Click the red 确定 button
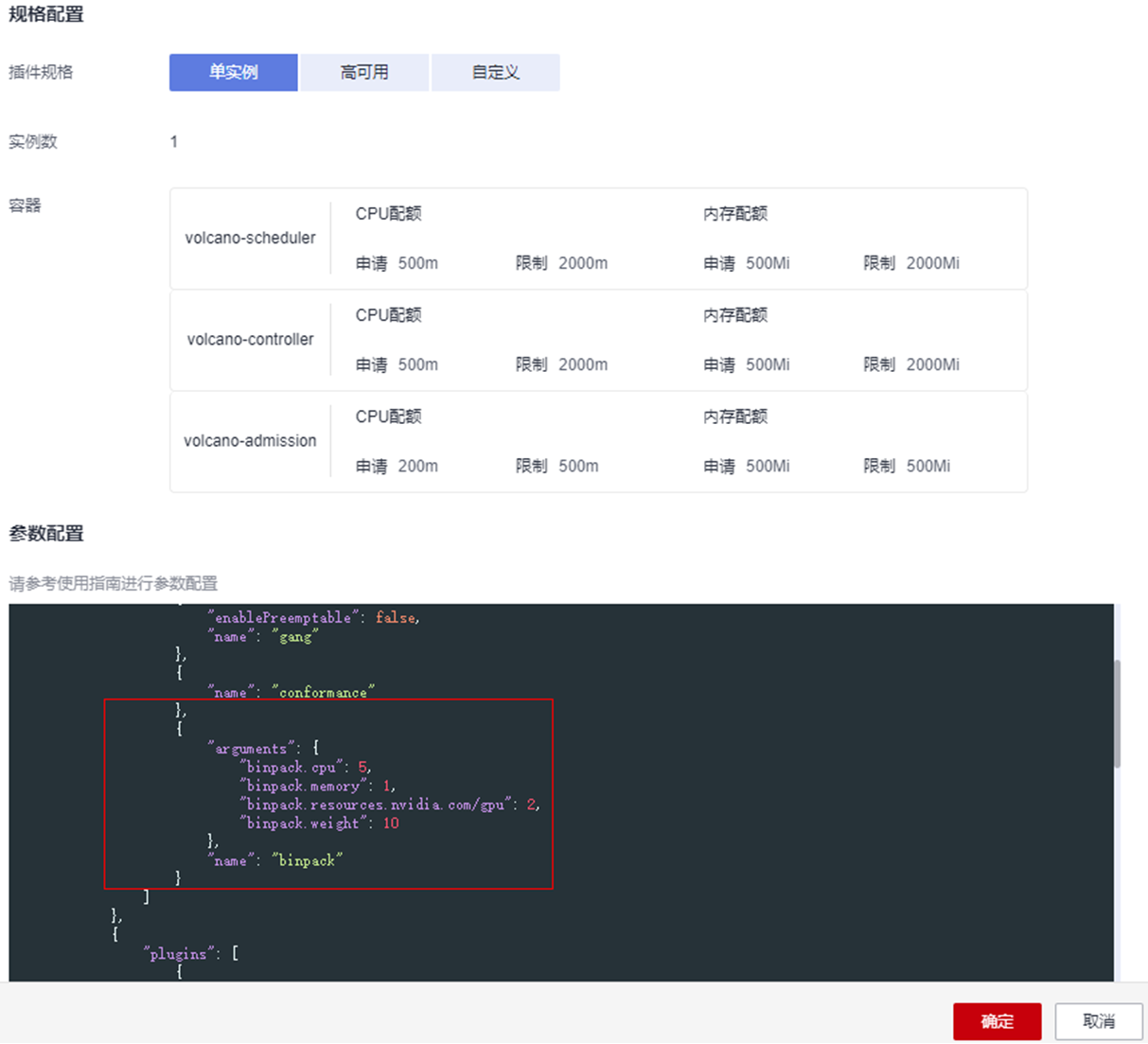Viewport: 1148px width, 1044px height. 997,1021
